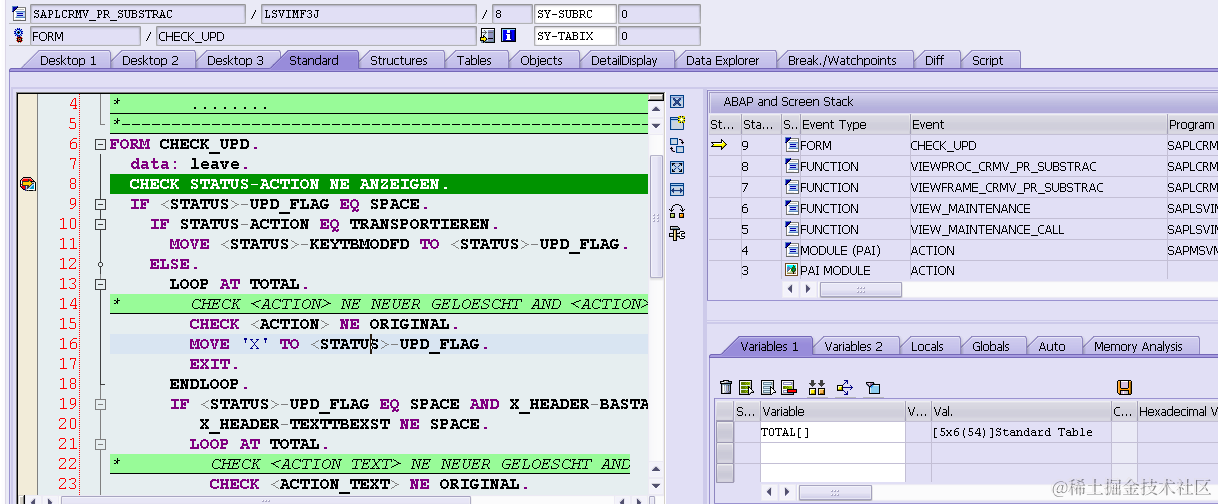Open the Tables tab
1218x504 pixels.
tap(474, 60)
